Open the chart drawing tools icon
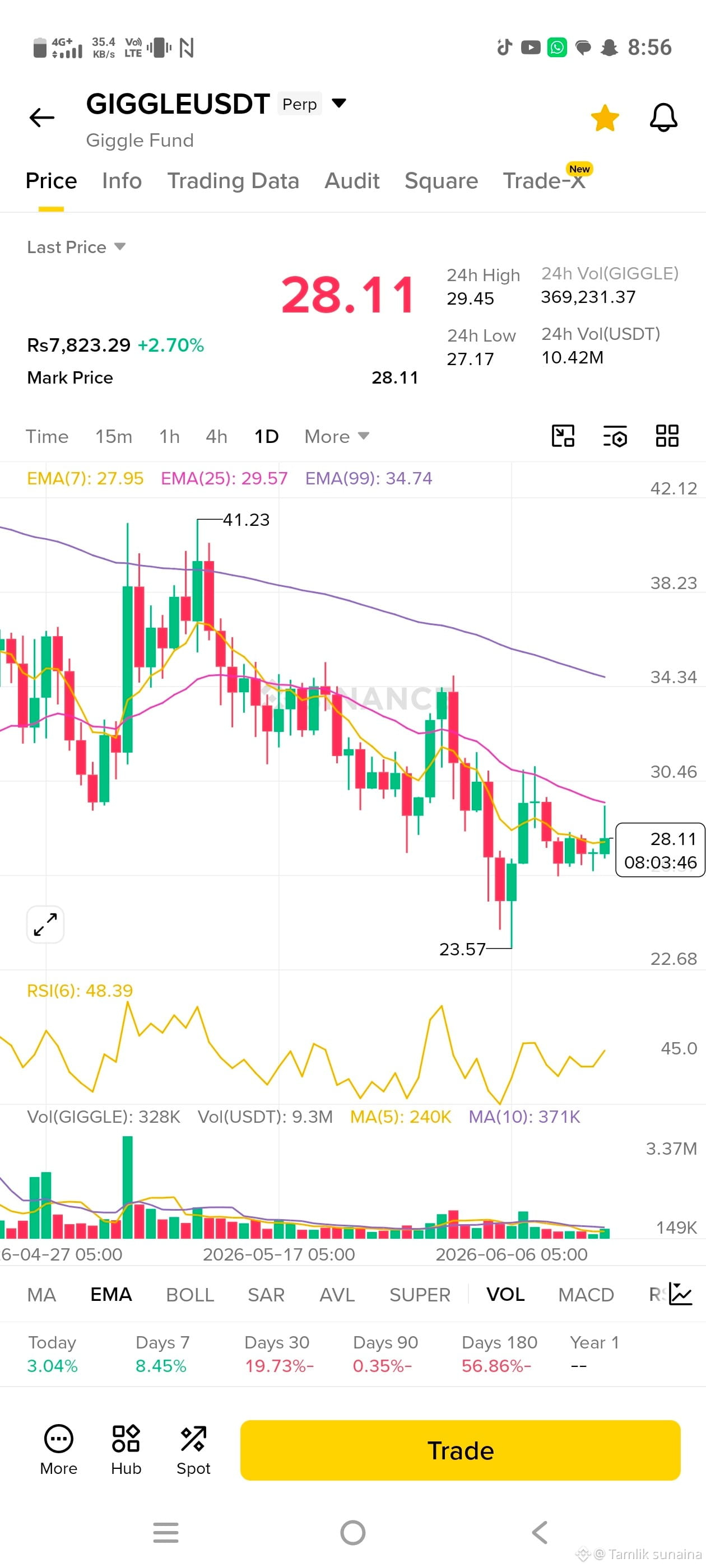The image size is (706, 1568). (x=563, y=436)
